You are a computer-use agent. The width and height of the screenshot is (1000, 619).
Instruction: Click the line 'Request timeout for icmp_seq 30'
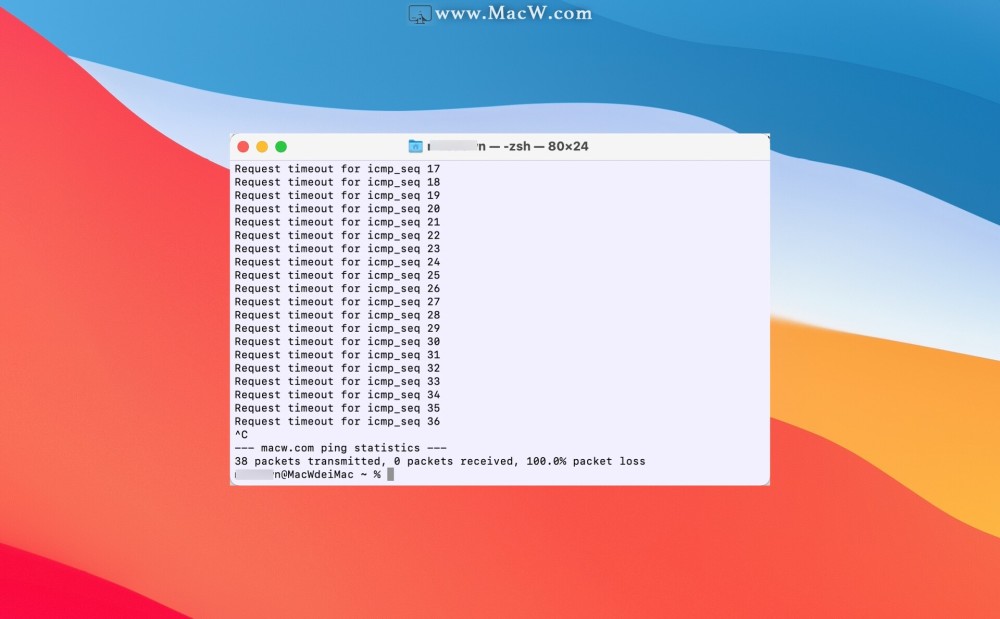click(x=337, y=342)
